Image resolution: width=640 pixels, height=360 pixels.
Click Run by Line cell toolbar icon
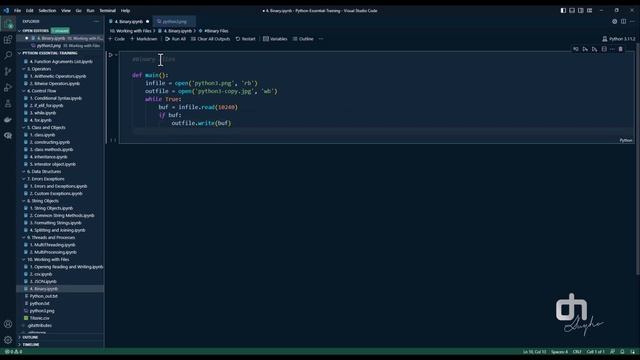coord(576,49)
